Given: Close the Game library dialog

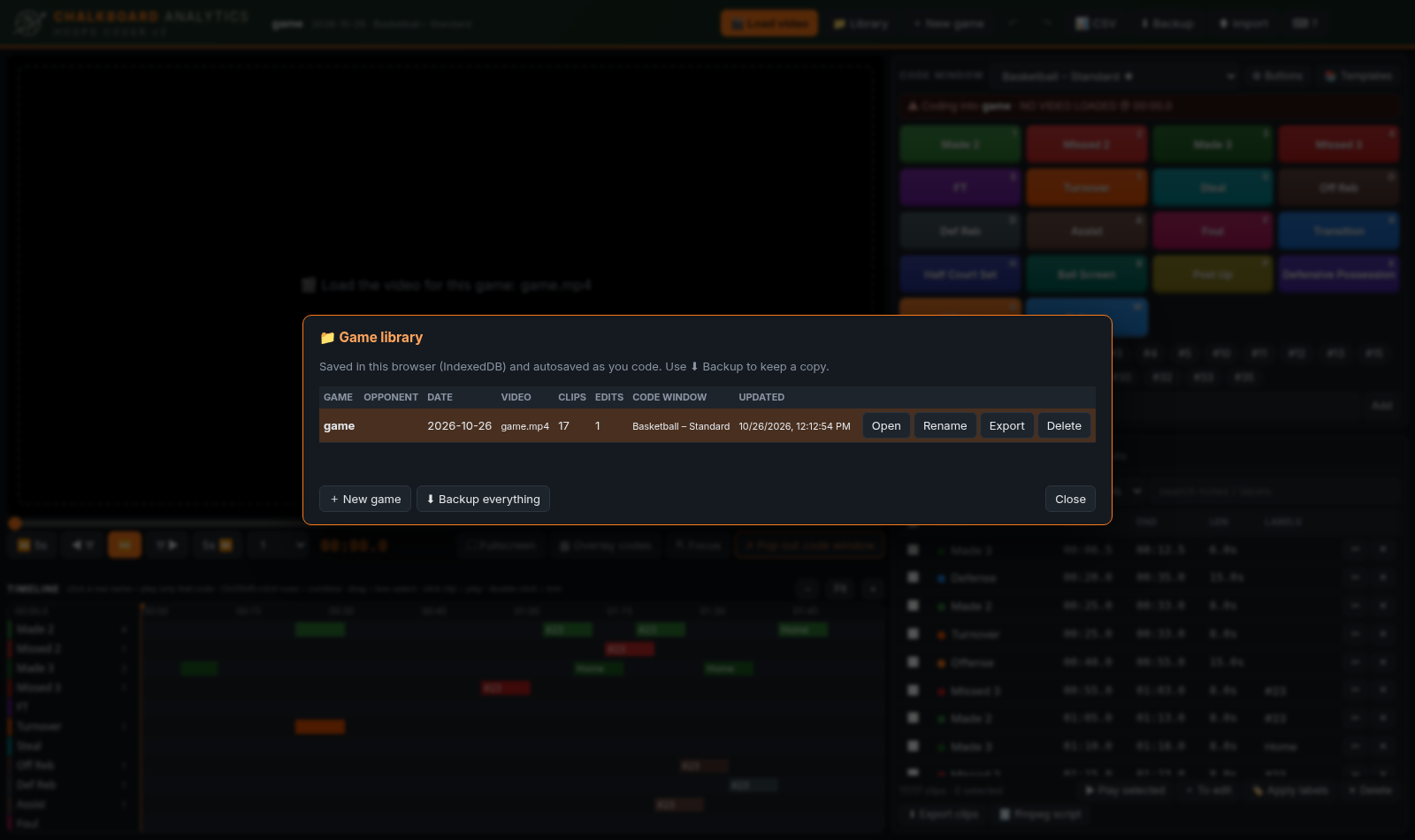Looking at the screenshot, I should point(1070,499).
